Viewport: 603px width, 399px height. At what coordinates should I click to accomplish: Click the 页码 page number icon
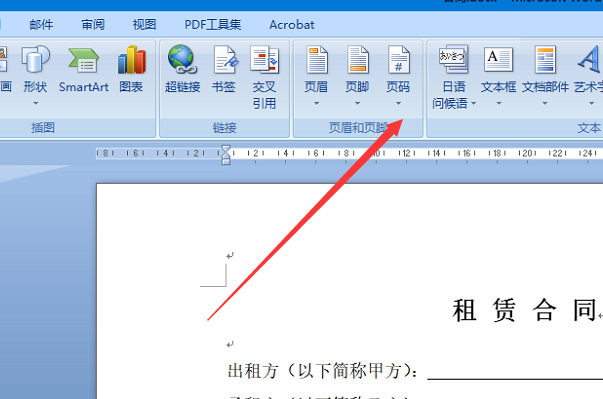click(398, 60)
